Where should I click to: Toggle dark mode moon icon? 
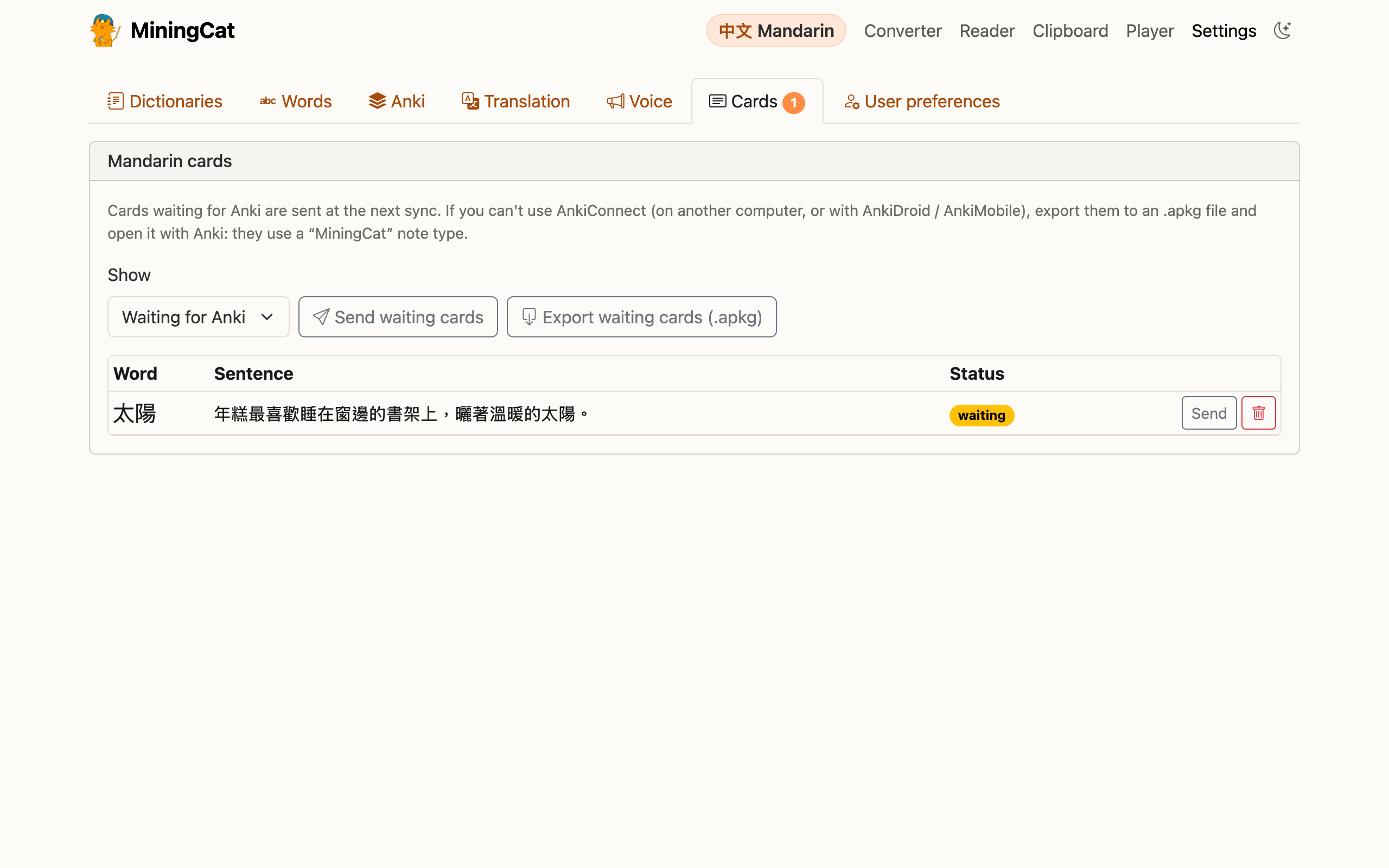tap(1282, 30)
